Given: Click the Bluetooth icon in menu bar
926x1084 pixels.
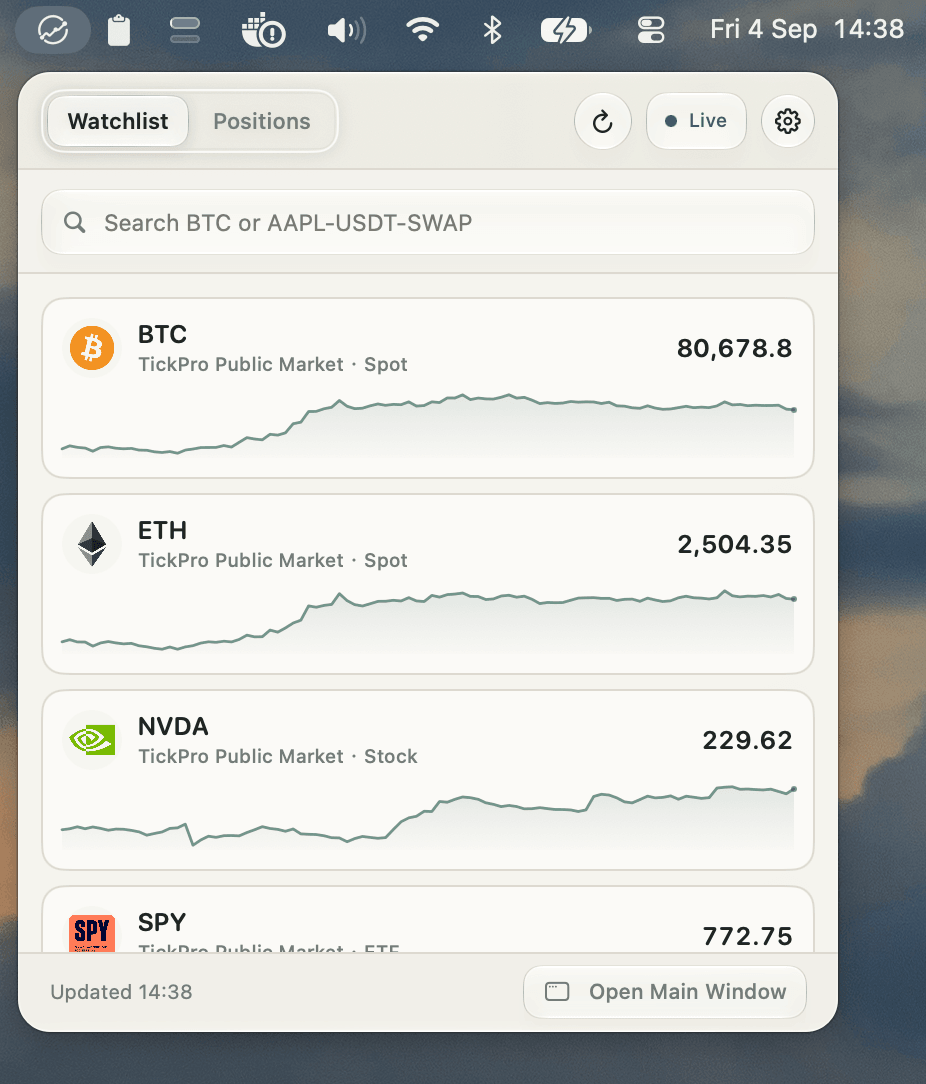Looking at the screenshot, I should (492, 30).
